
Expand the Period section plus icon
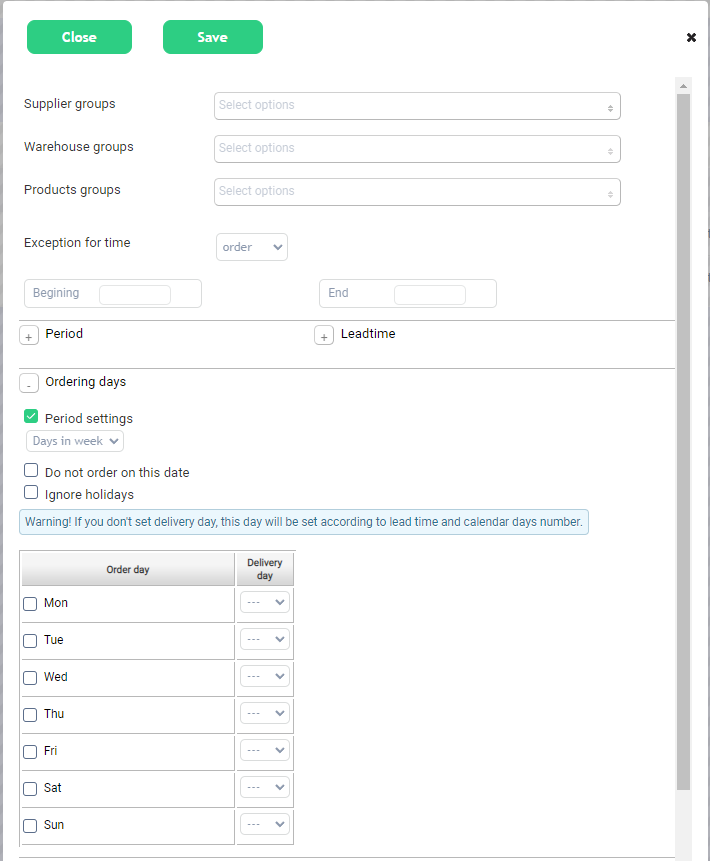pyautogui.click(x=29, y=336)
